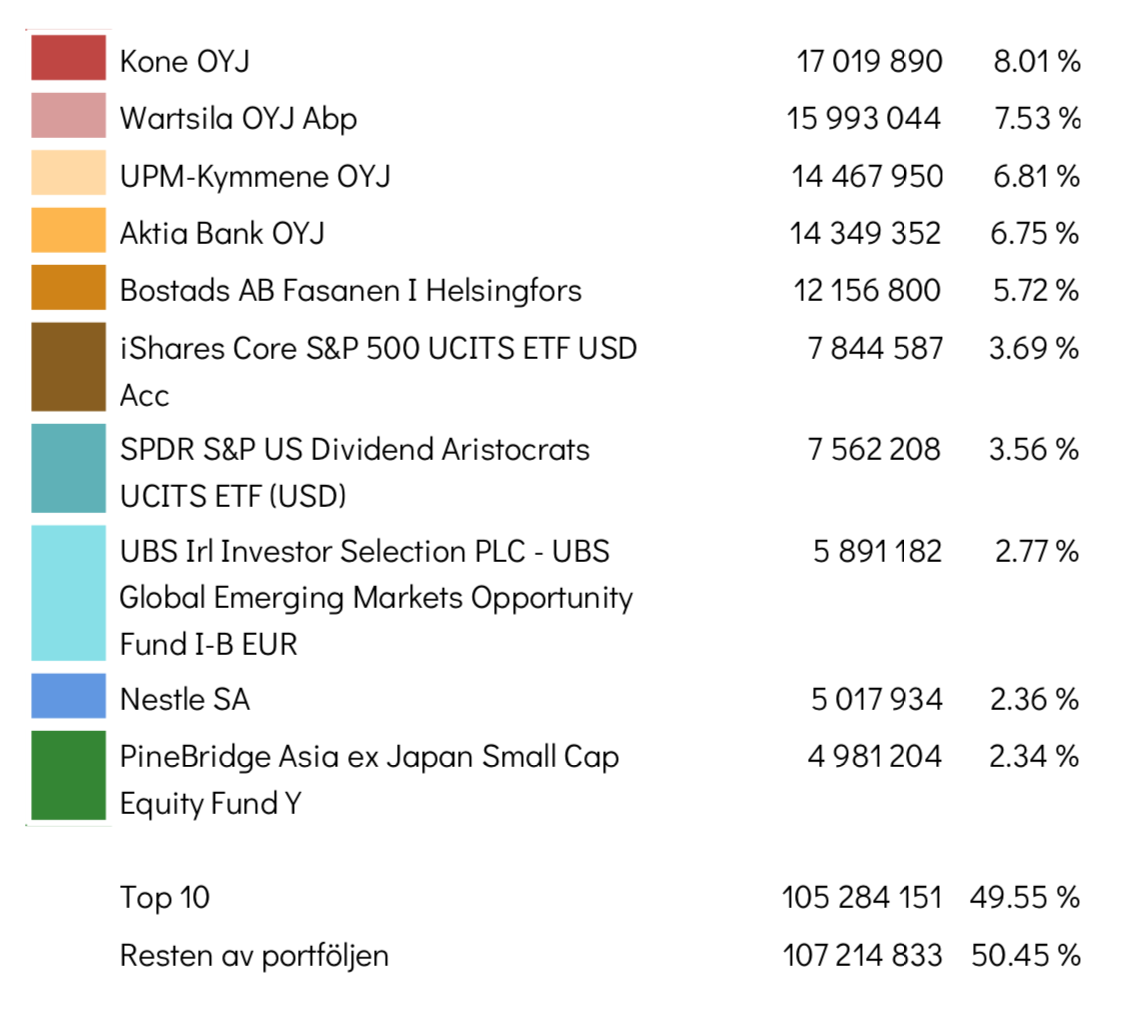
Task: Select the 3.56 % percentage
Action: tap(1034, 449)
